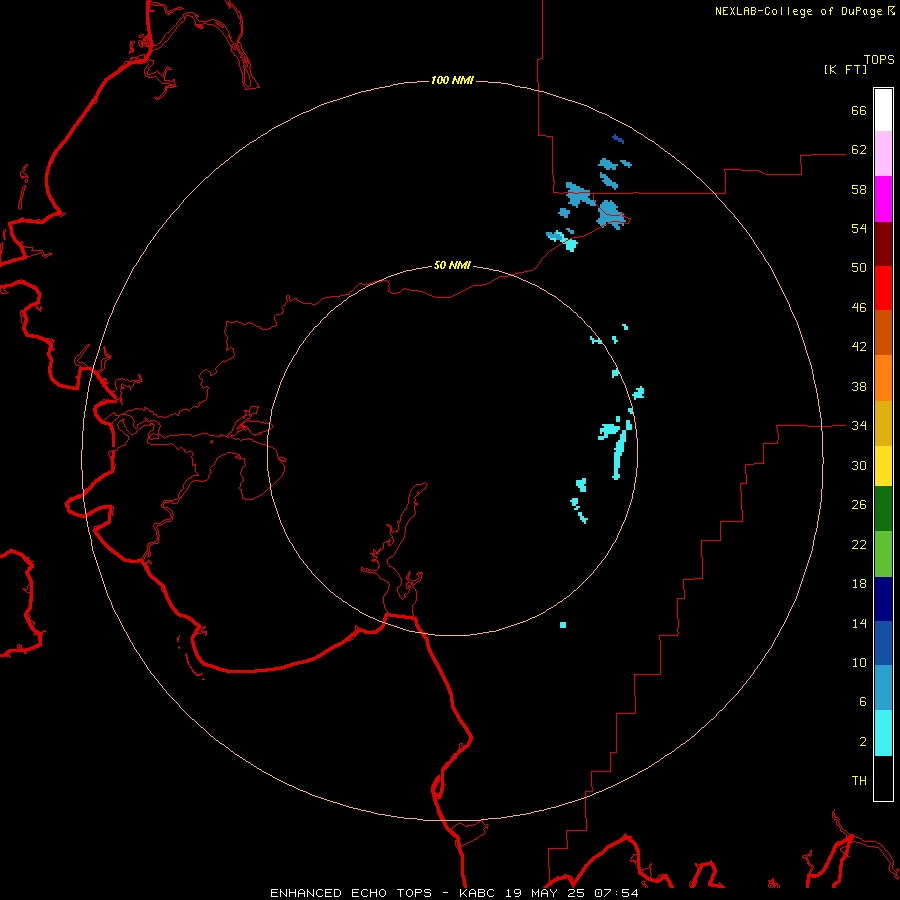Click the 'TOPS' legend heading

click(879, 59)
